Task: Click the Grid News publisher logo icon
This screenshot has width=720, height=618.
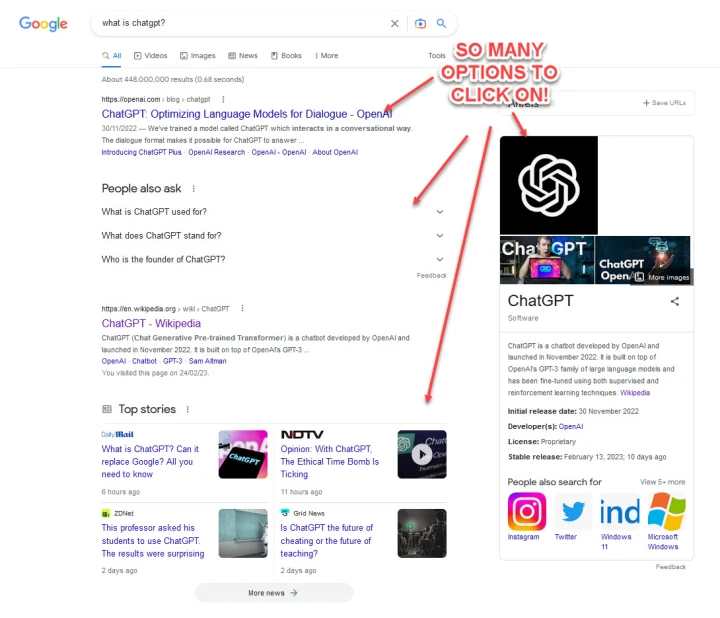Action: click(x=285, y=513)
